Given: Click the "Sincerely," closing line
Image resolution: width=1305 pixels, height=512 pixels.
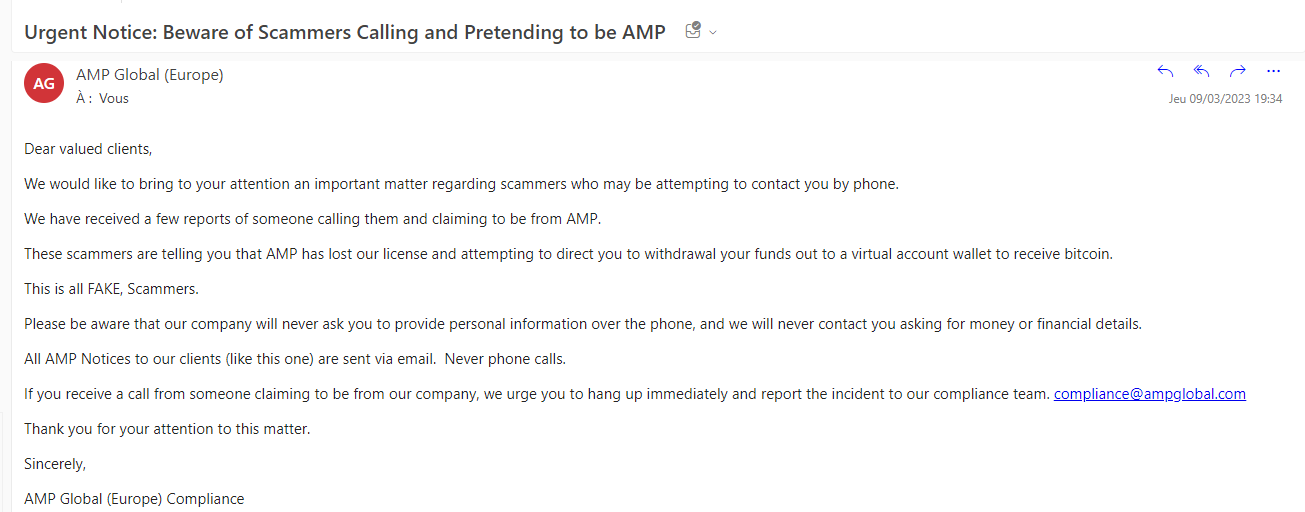Looking at the screenshot, I should click(55, 464).
